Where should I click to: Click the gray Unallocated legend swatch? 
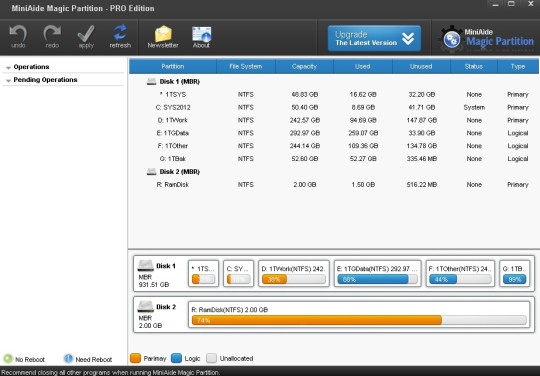(x=211, y=358)
